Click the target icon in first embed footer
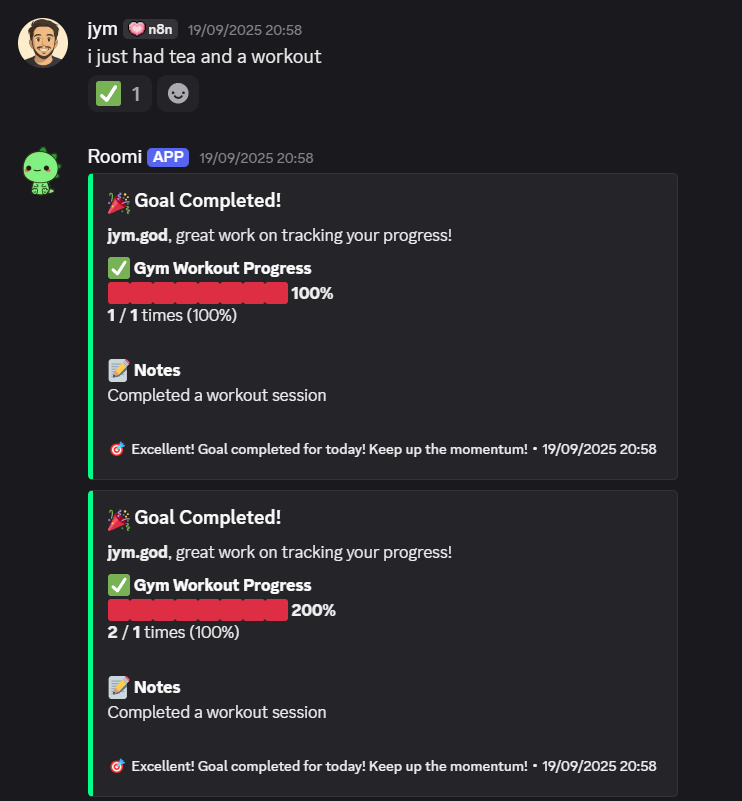 [116, 449]
